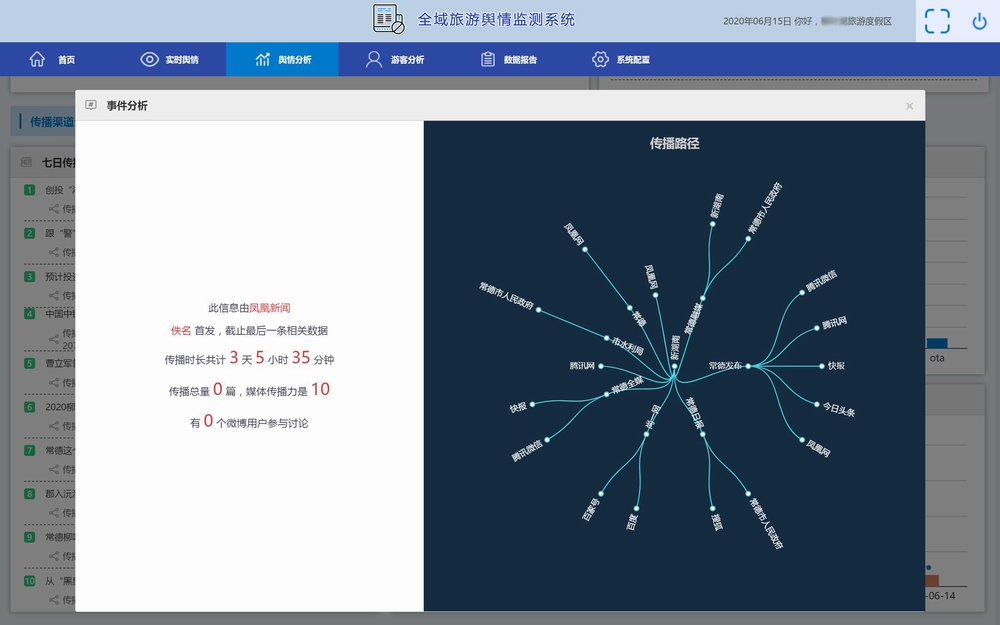Click the gear icon for 系统配置
This screenshot has width=1000, height=625.
[x=600, y=59]
